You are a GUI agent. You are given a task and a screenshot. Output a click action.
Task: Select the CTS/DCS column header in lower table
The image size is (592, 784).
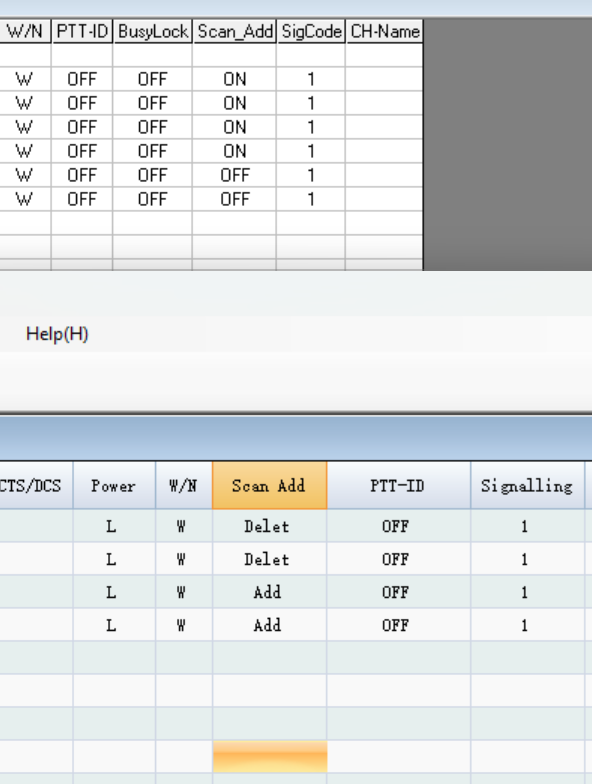pyautogui.click(x=36, y=486)
